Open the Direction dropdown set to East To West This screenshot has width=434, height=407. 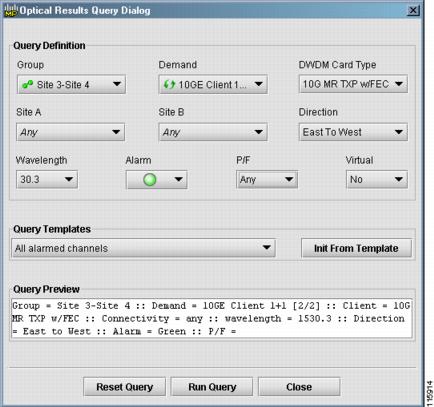coord(353,132)
